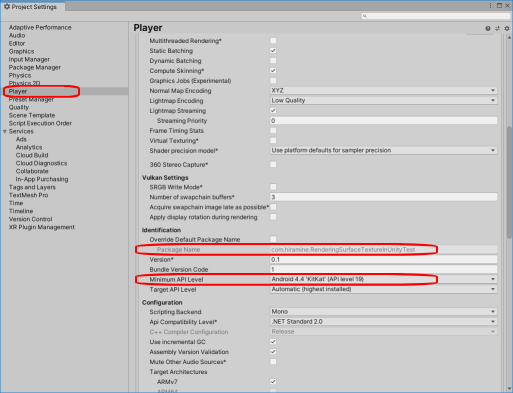Click the Player panel vertical scrollbar
513x393 pixels.
(509, 182)
